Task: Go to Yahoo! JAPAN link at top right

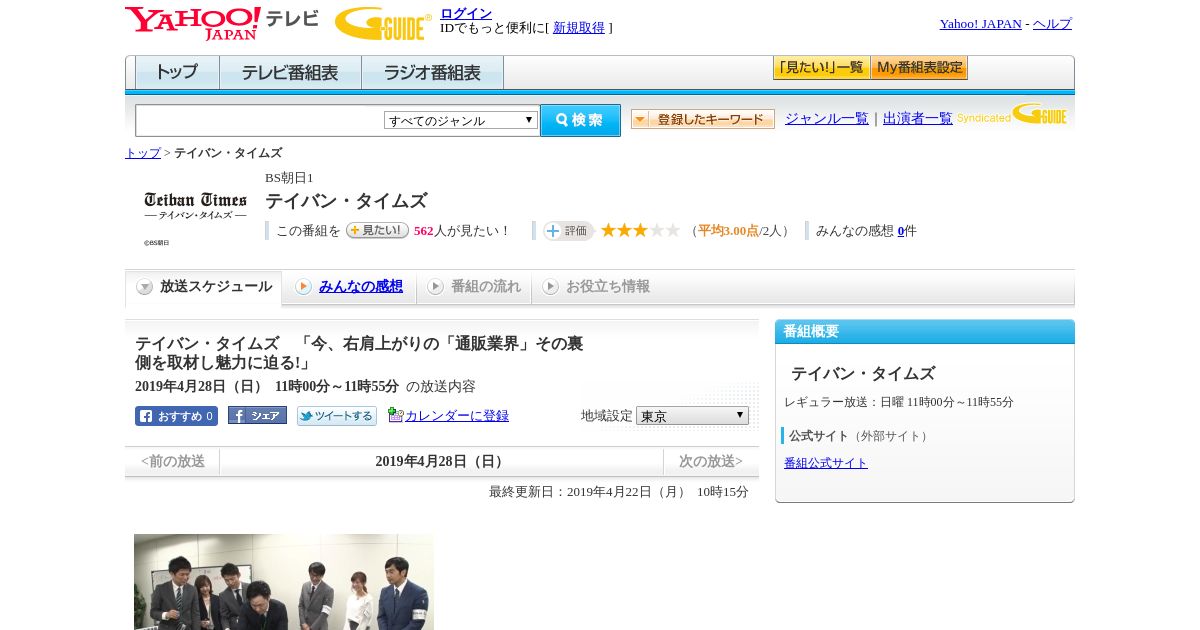Action: (980, 24)
